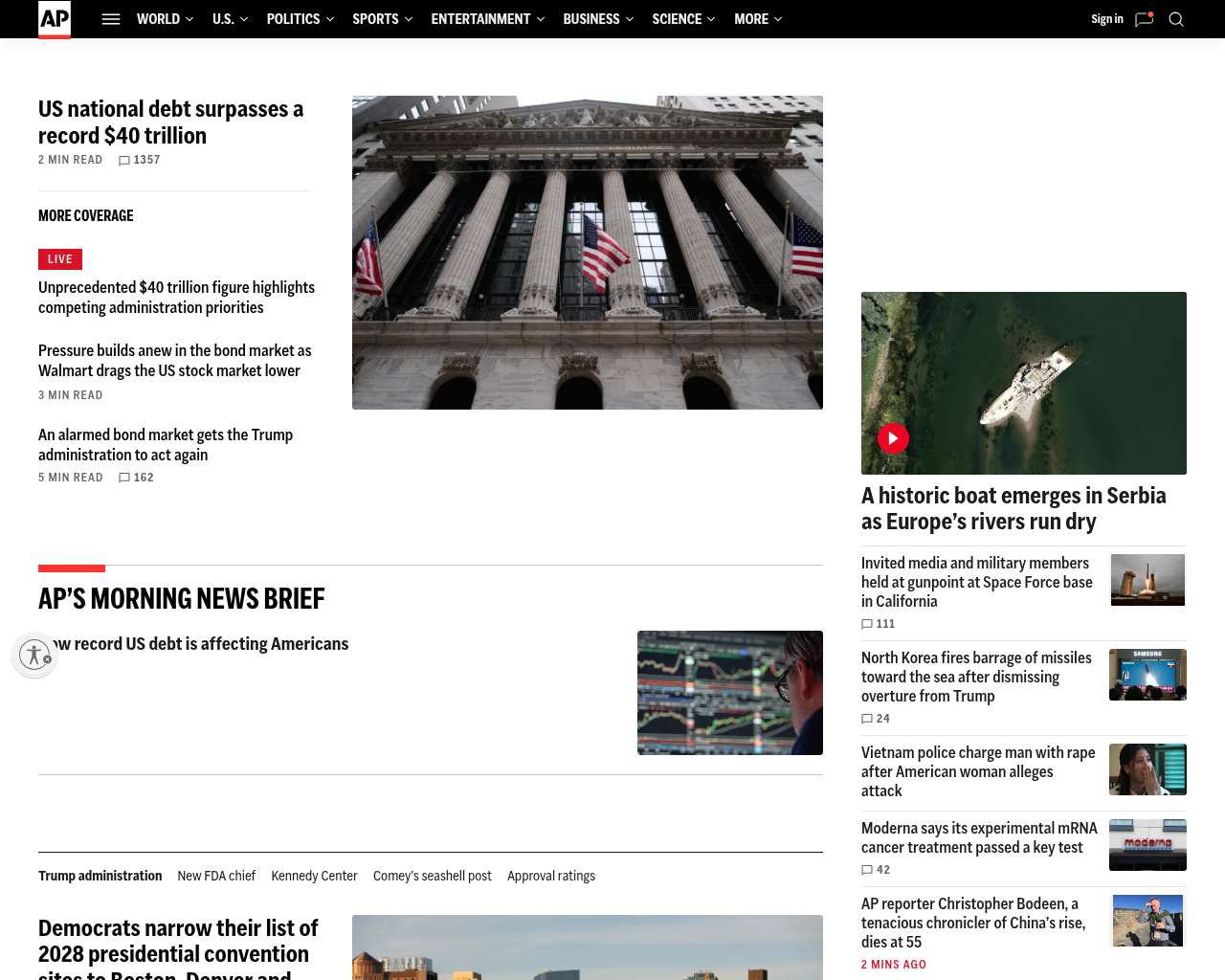Click the Samsung screen news thumbnail
1225x980 pixels.
tap(1147, 675)
